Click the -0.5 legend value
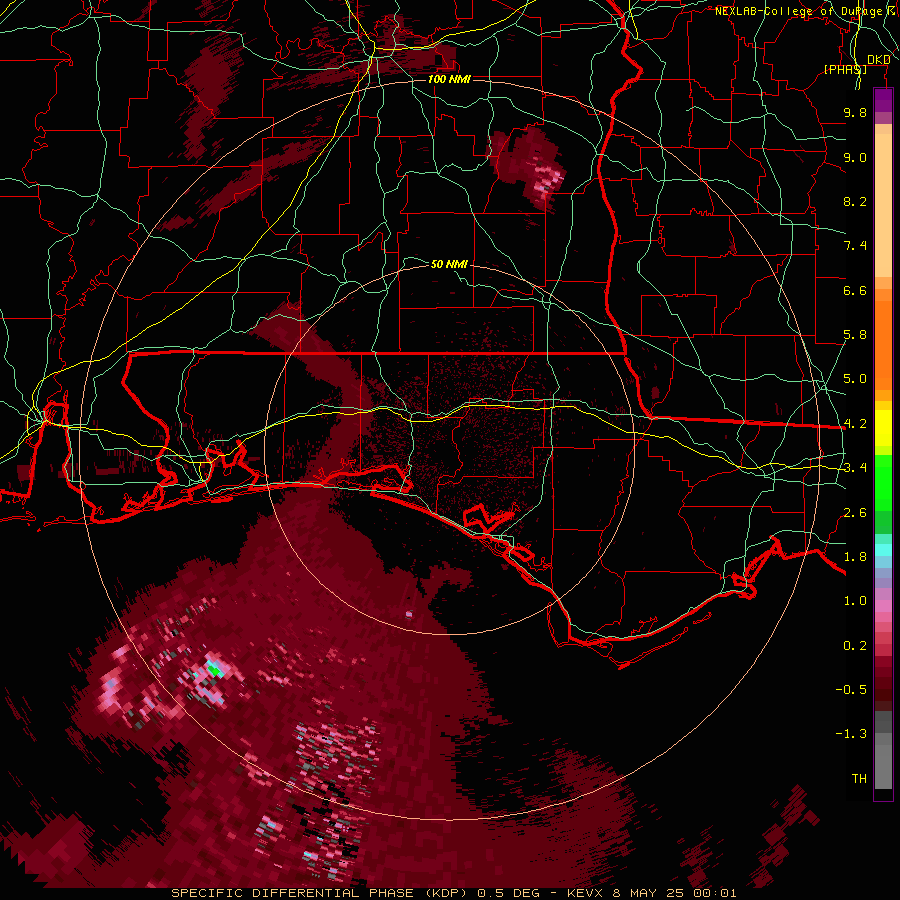Viewport: 900px width, 900px height. click(x=851, y=690)
